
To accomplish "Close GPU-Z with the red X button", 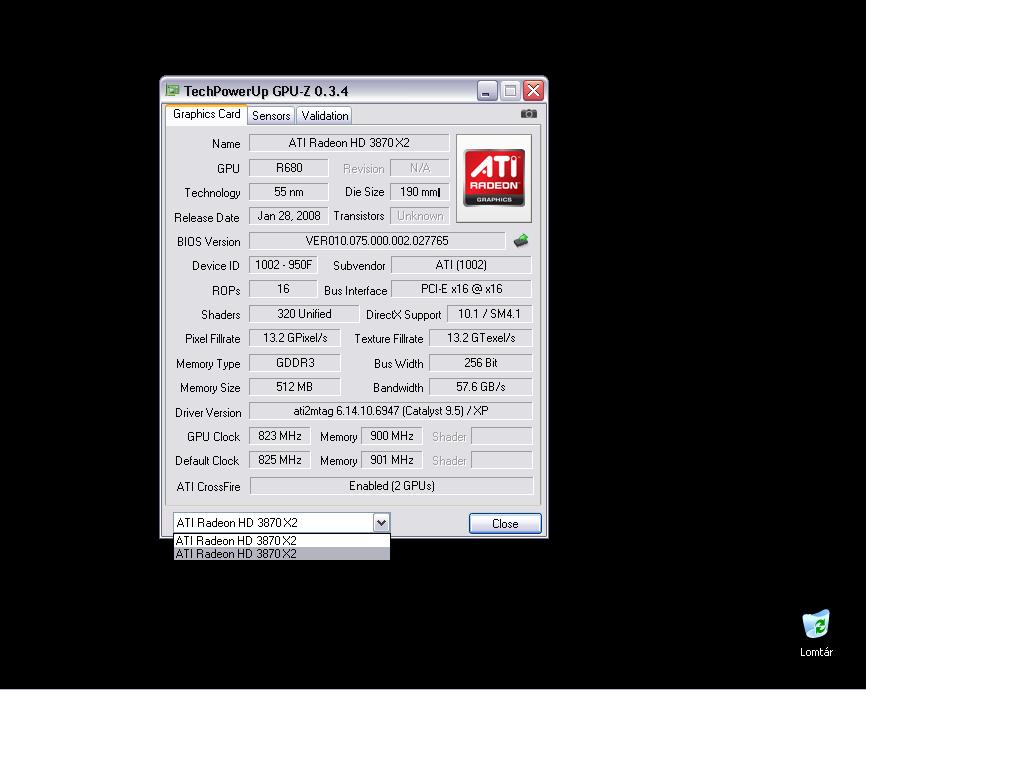I will coord(534,91).
